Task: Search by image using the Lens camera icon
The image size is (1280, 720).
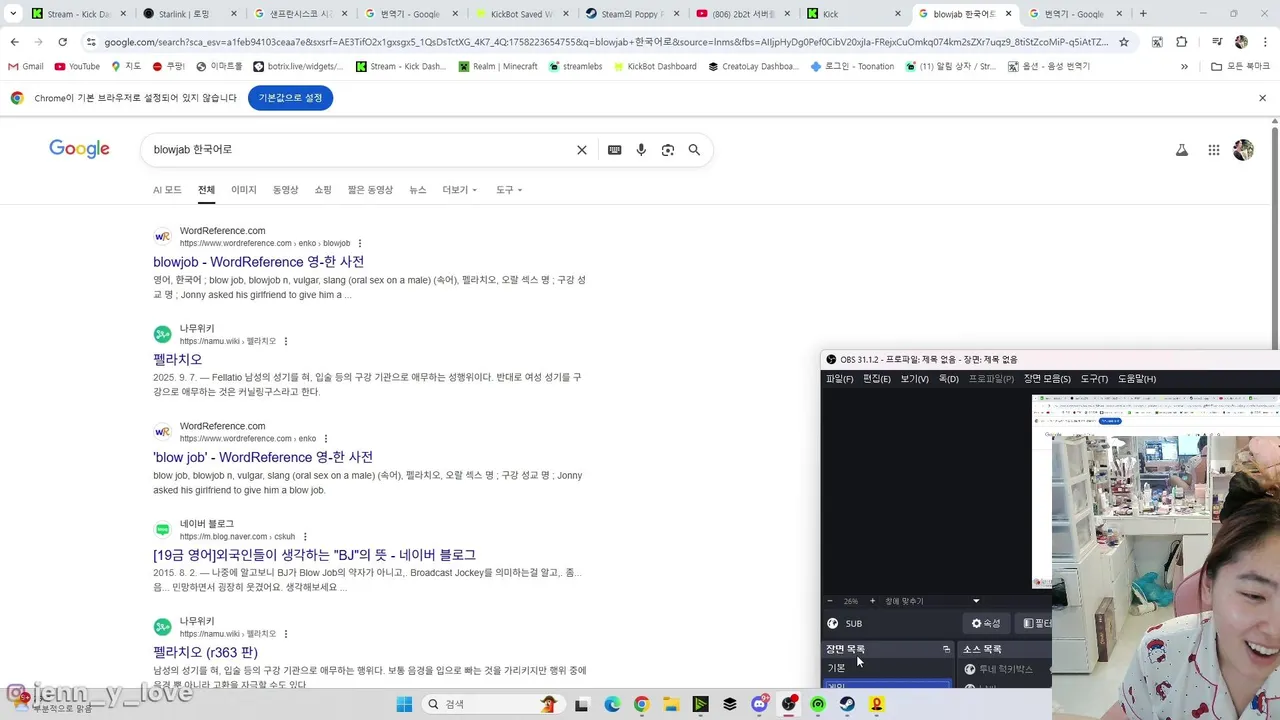Action: (668, 150)
